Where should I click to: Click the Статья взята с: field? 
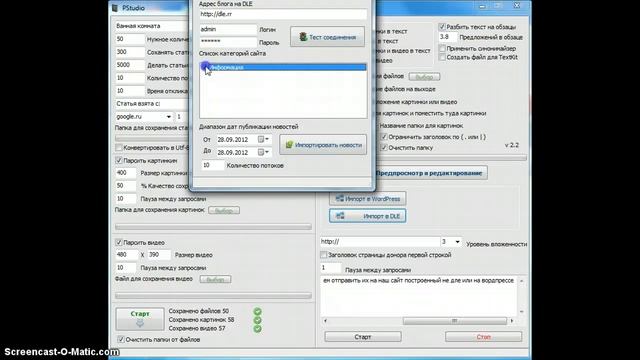[x=152, y=104]
